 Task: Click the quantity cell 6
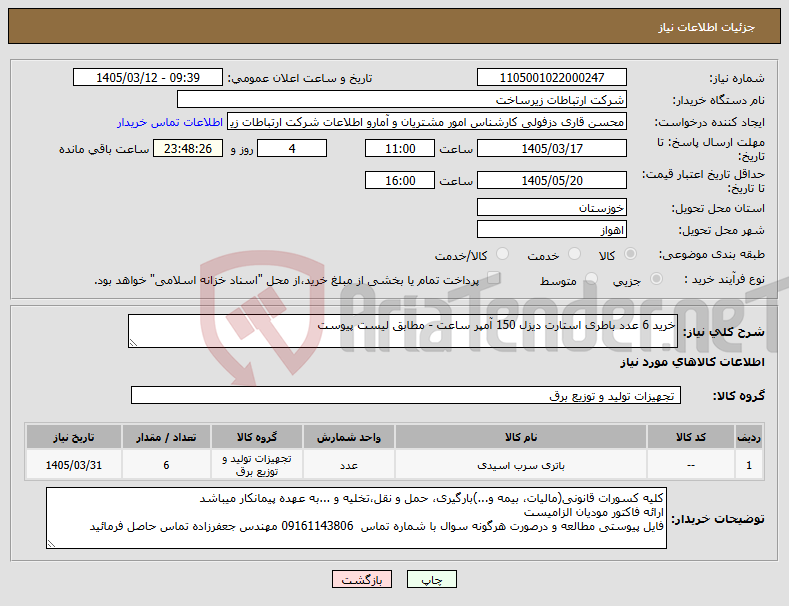click(166, 465)
